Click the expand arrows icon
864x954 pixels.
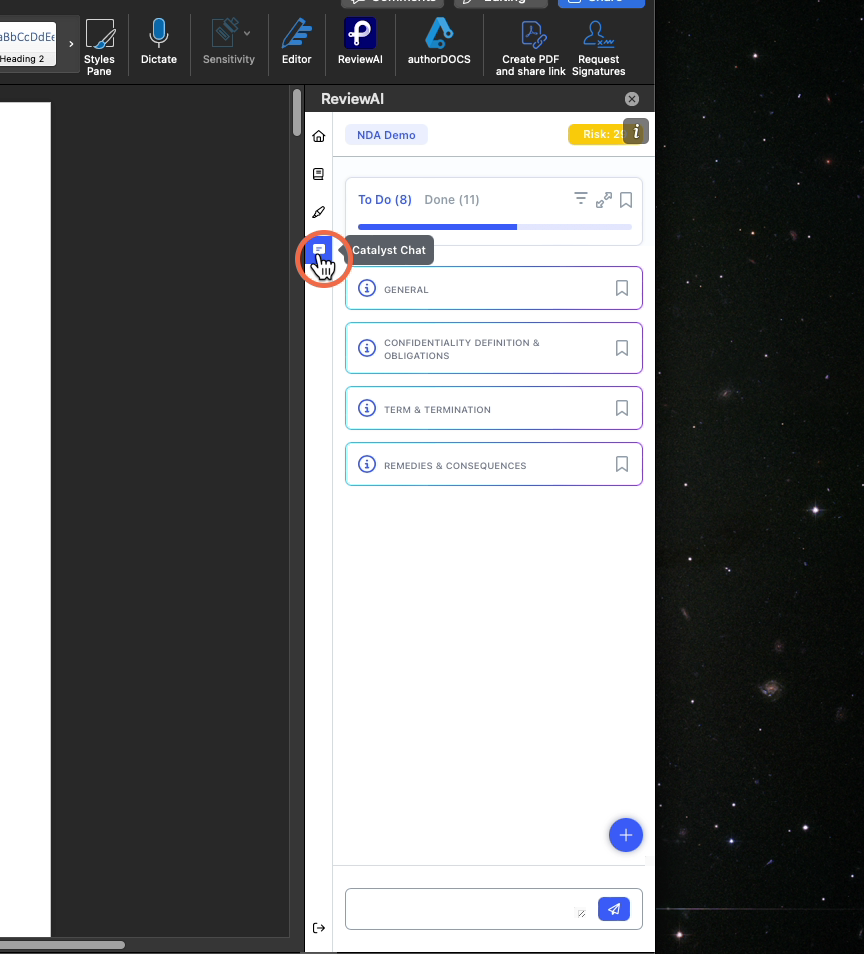click(x=604, y=200)
